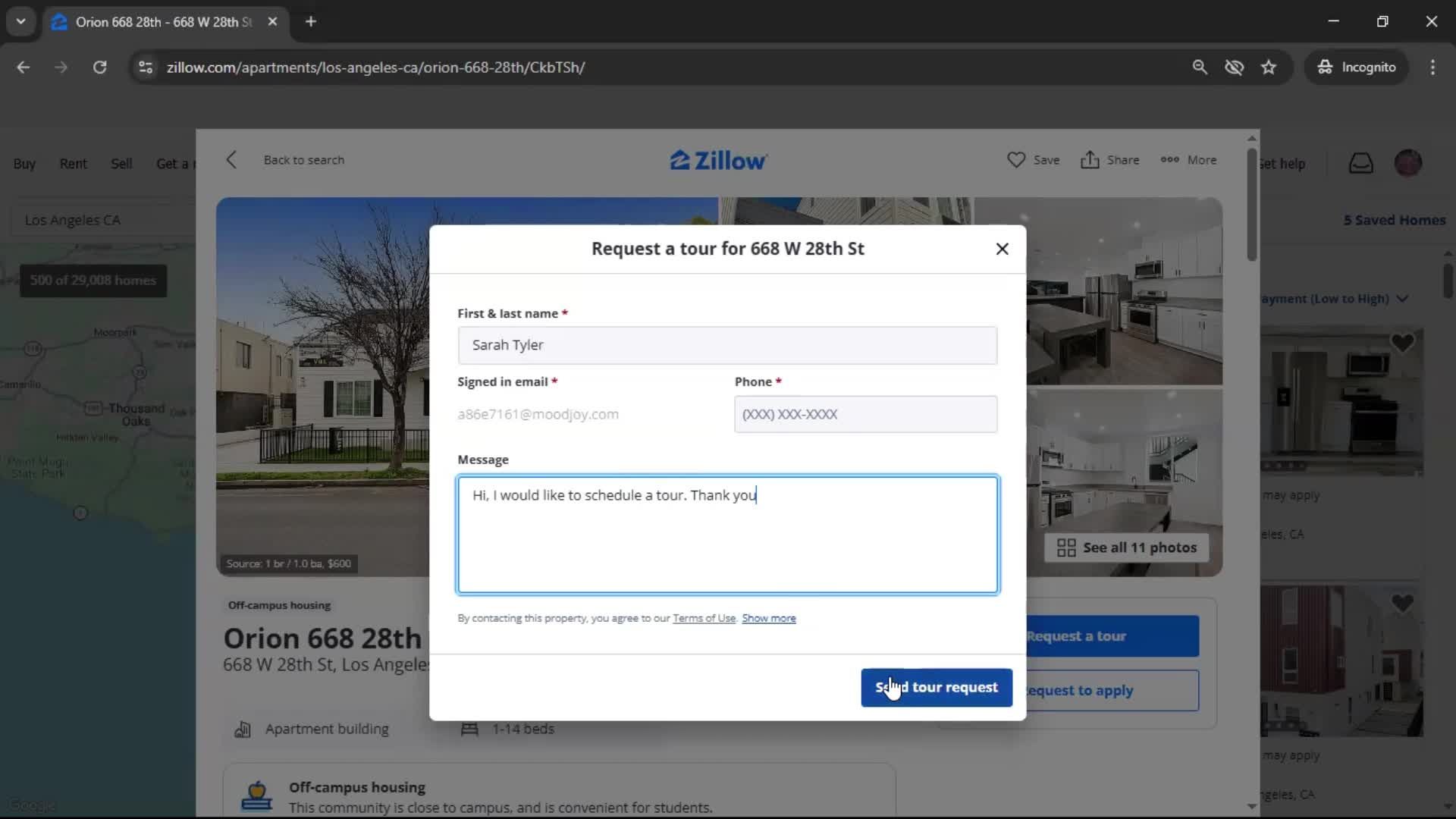Click the Save heart icon
The width and height of the screenshot is (1456, 819).
click(x=1016, y=160)
